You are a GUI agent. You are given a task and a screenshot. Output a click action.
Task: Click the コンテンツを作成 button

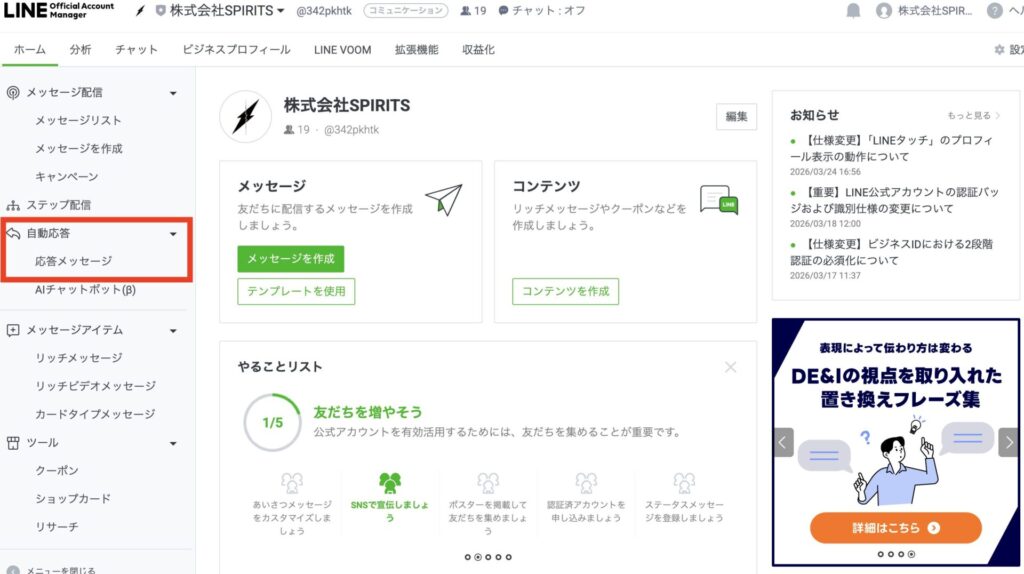click(x=566, y=291)
